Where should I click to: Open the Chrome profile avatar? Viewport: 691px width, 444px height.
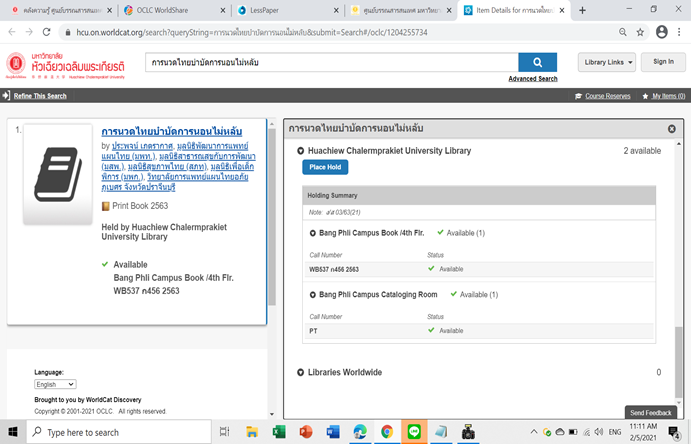661,32
